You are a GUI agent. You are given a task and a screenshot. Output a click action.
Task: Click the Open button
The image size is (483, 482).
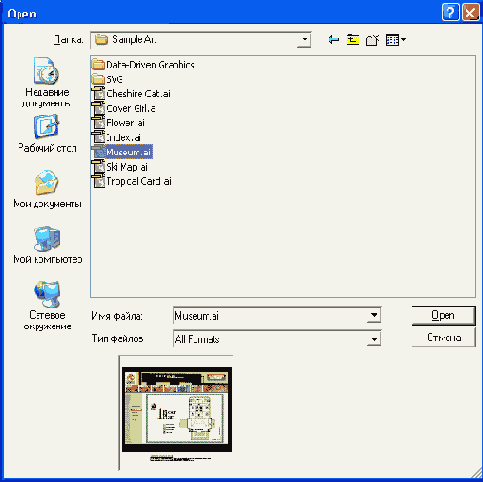pyautogui.click(x=443, y=315)
